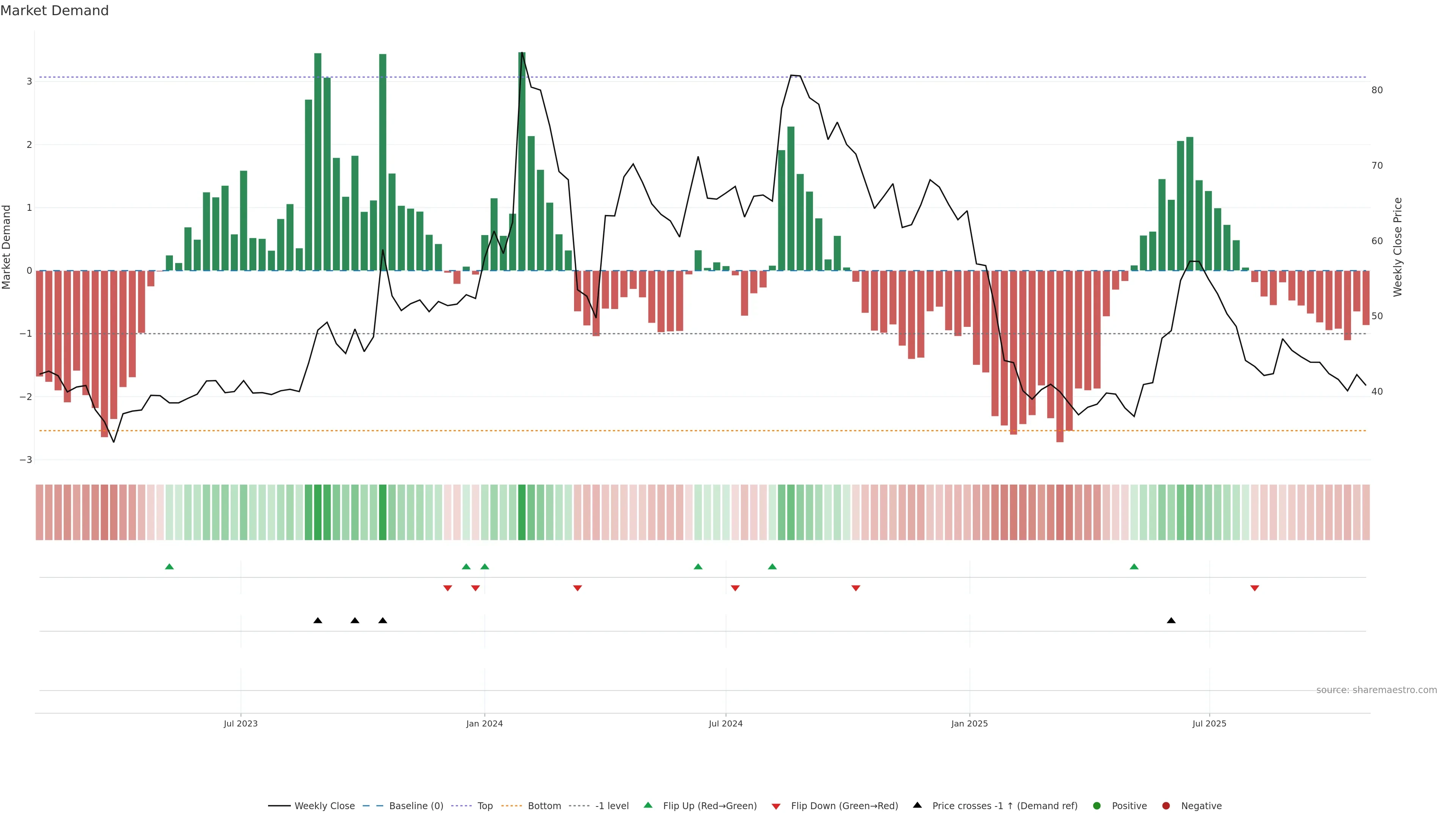Image resolution: width=1456 pixels, height=819 pixels.
Task: Click the Market Demand chart title
Action: point(54,11)
